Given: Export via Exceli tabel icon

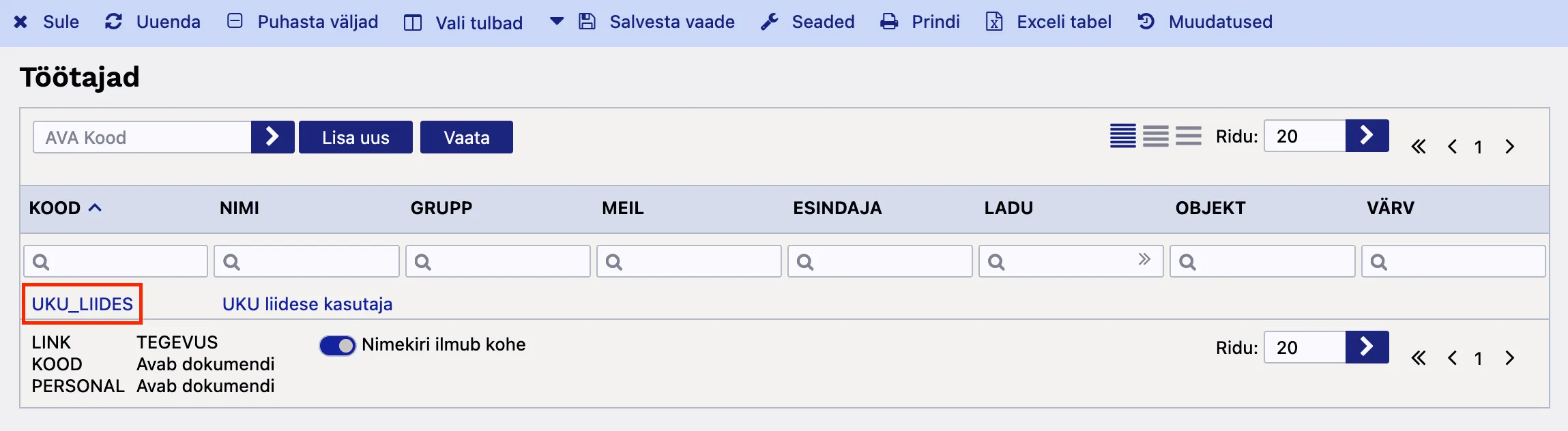Looking at the screenshot, I should click(994, 22).
